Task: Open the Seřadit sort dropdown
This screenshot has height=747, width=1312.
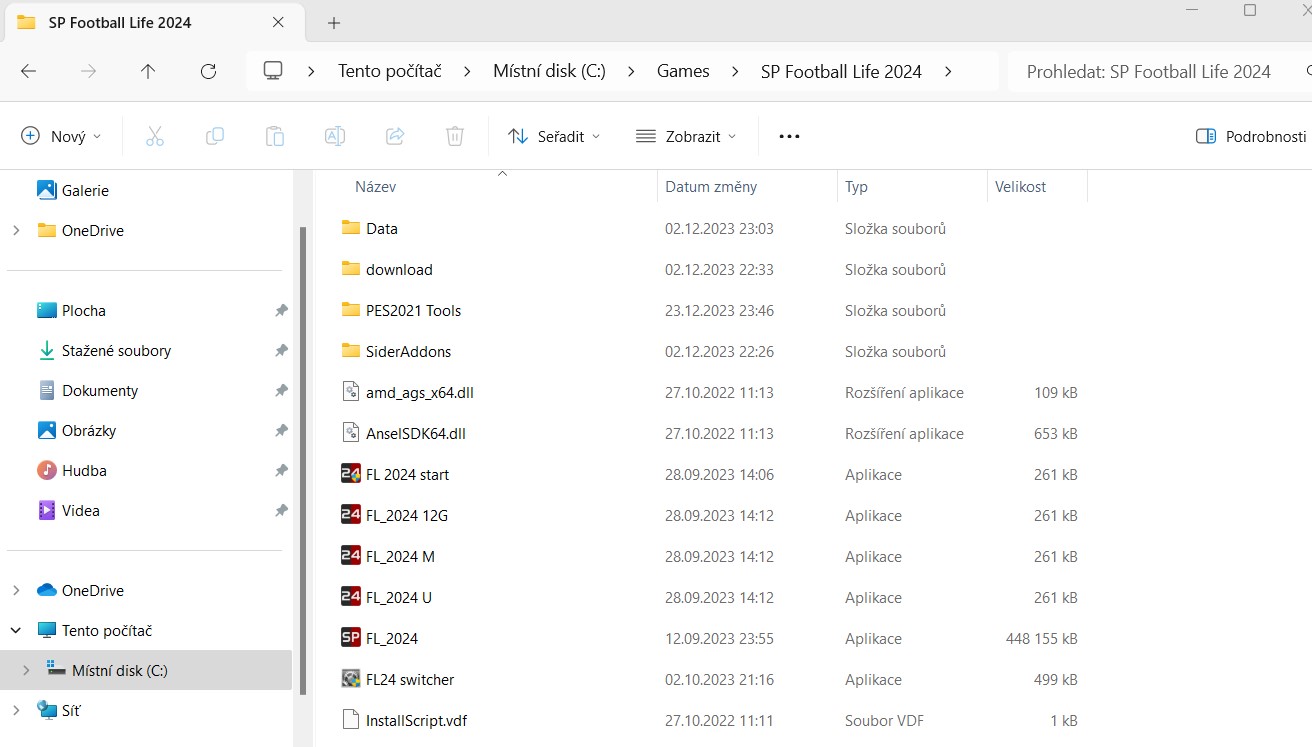Action: click(x=554, y=136)
